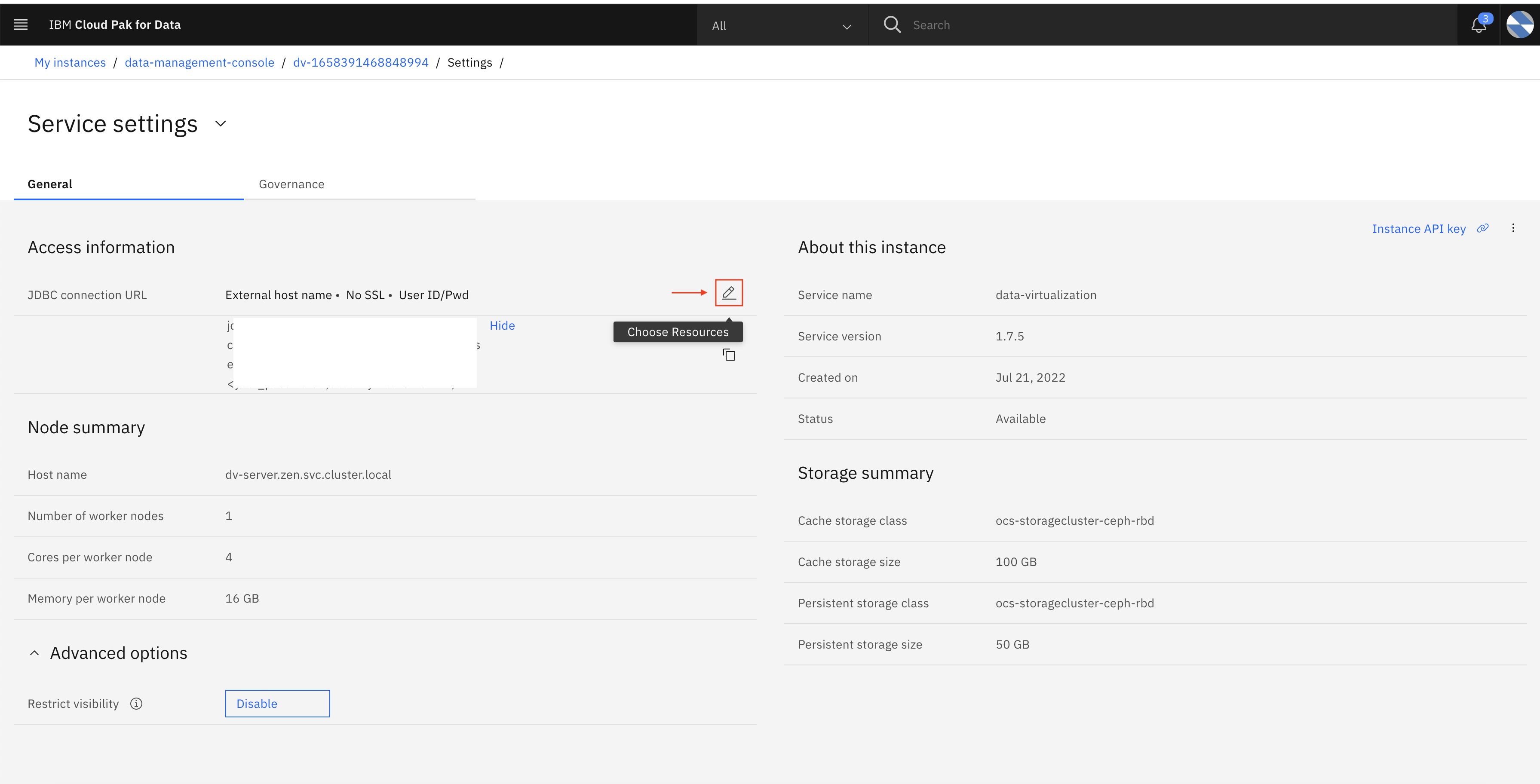Click the Restrict visibility label

[73, 704]
